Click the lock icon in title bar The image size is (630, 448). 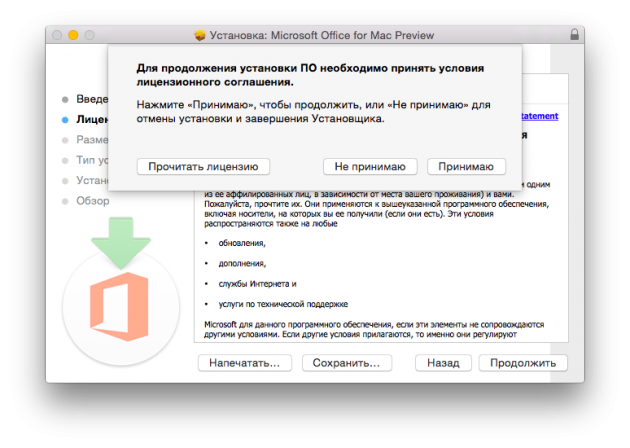[575, 34]
